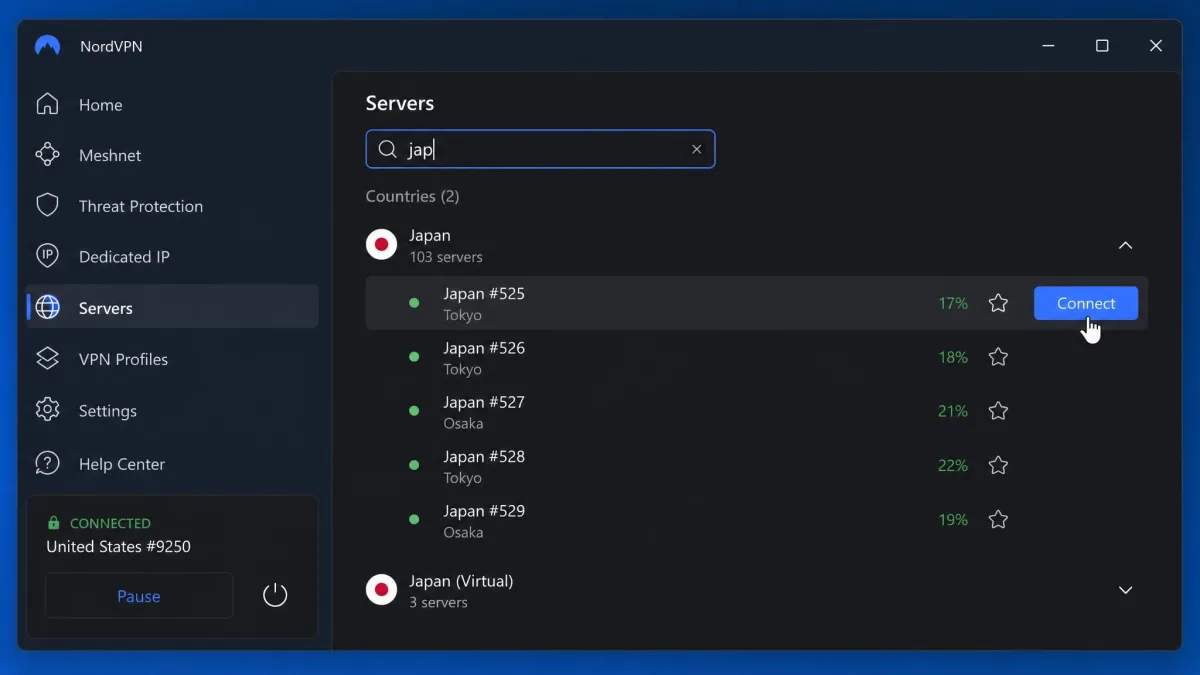This screenshot has width=1200, height=675.
Task: Click the Servers globe icon
Action: point(47,308)
